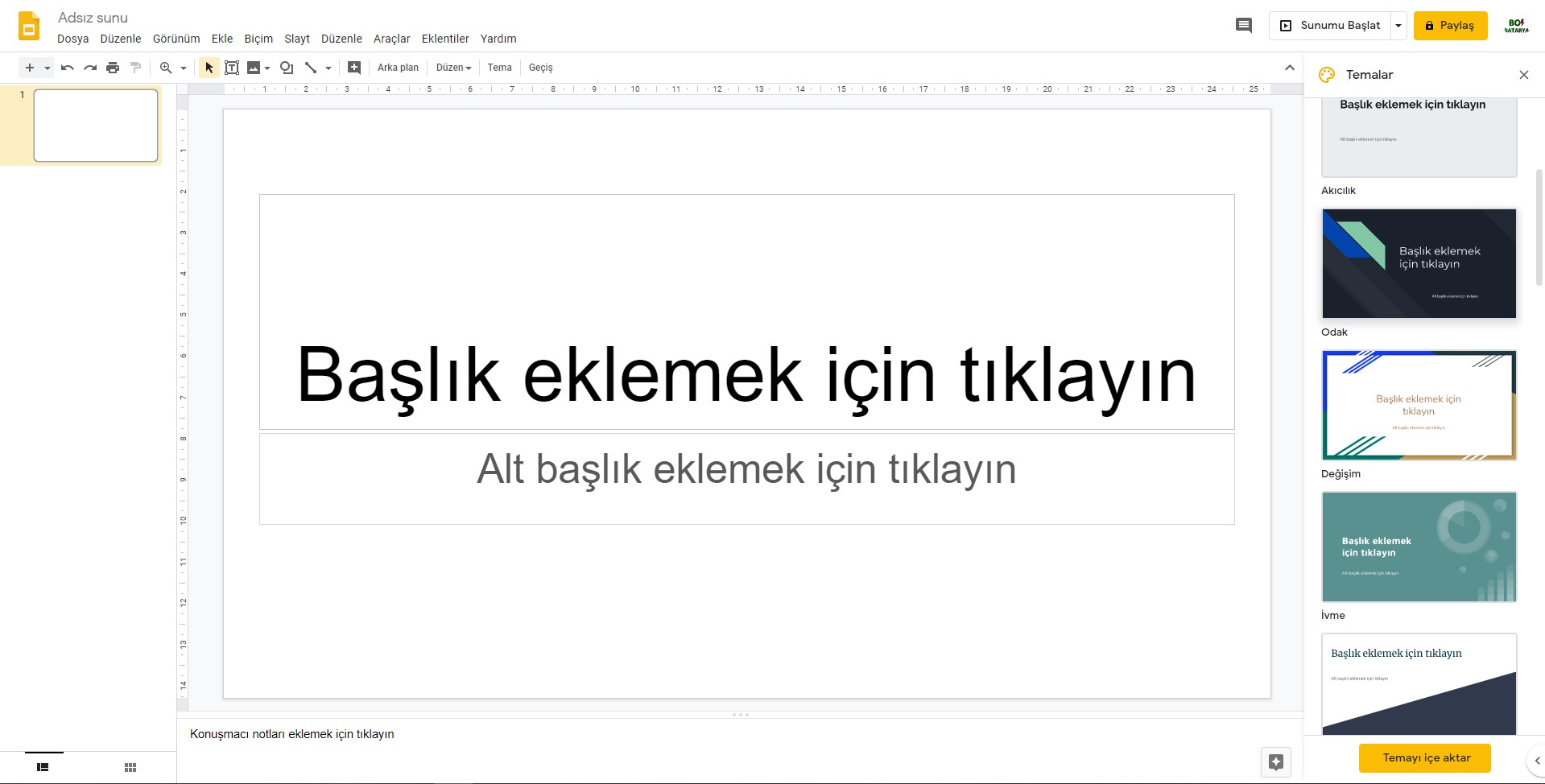
Task: Open the zoom level dropdown
Action: point(182,68)
